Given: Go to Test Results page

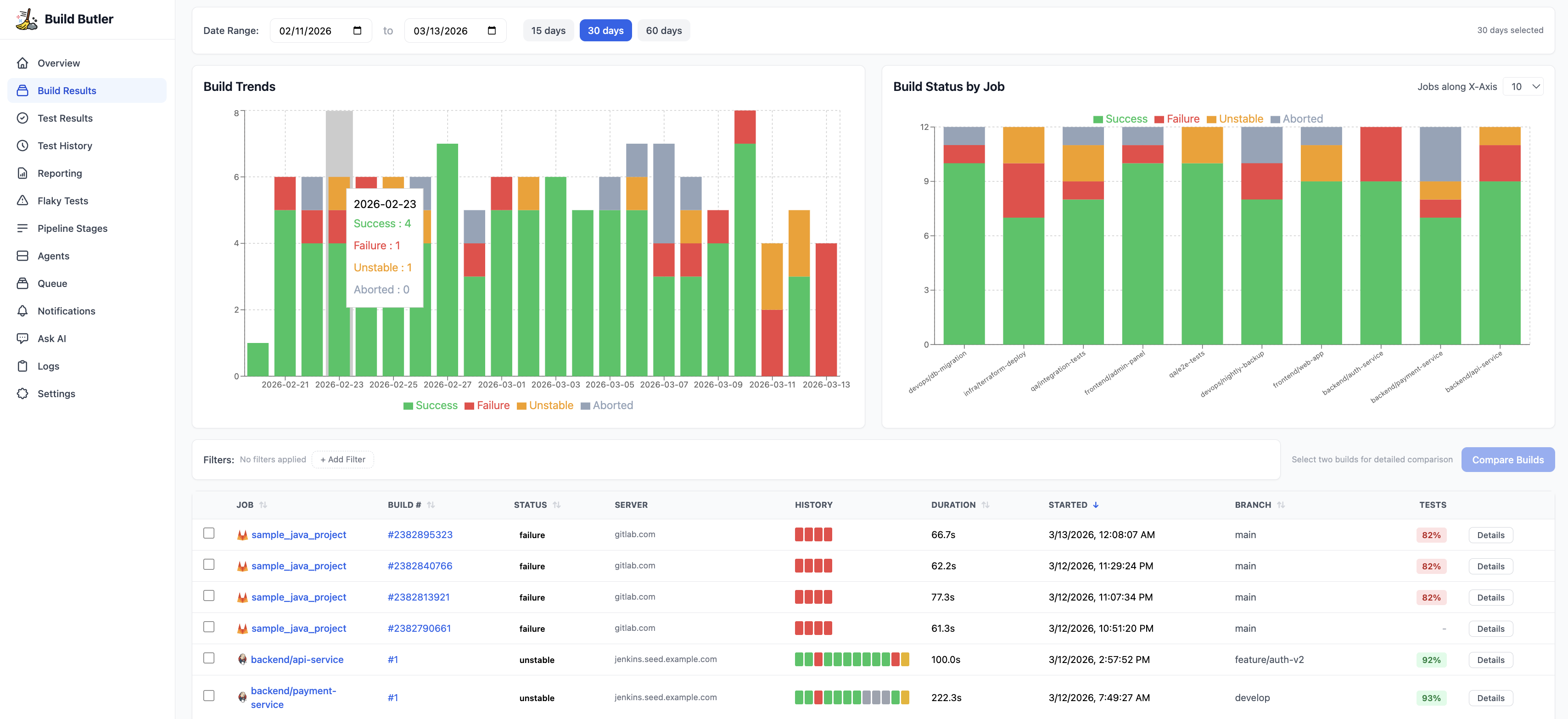Looking at the screenshot, I should coord(65,118).
